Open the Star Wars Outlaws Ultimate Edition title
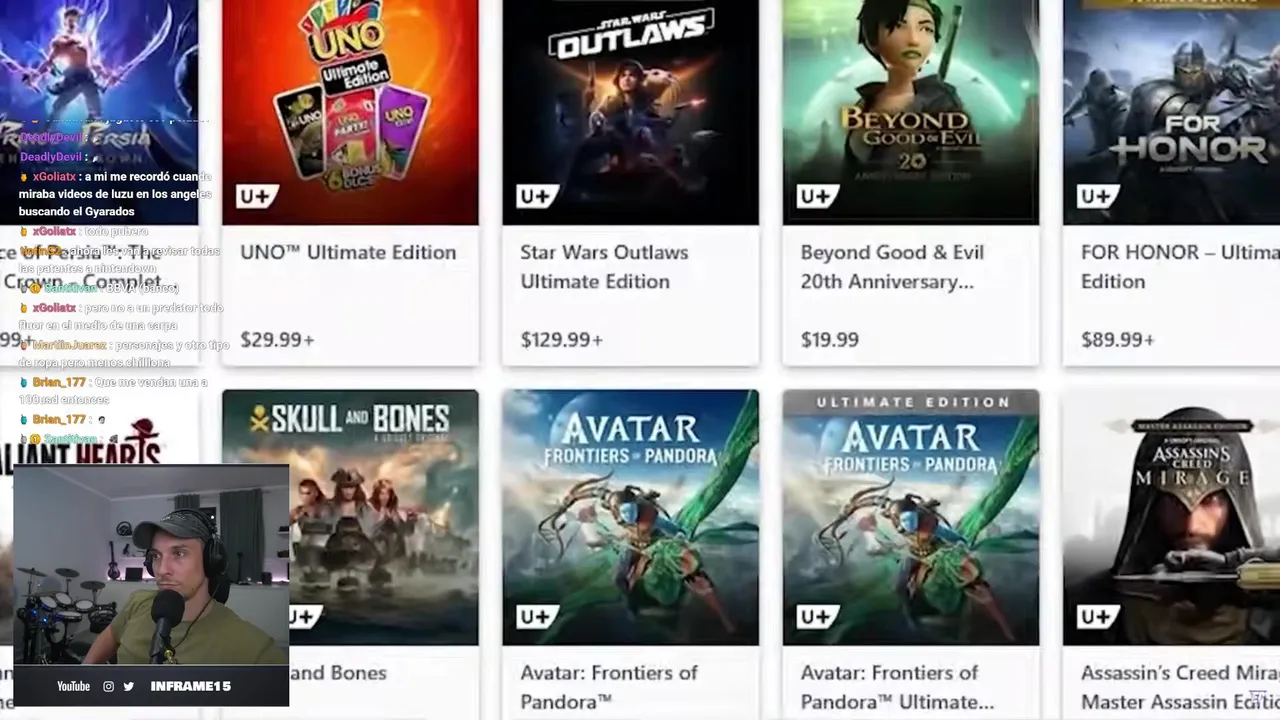 [604, 267]
